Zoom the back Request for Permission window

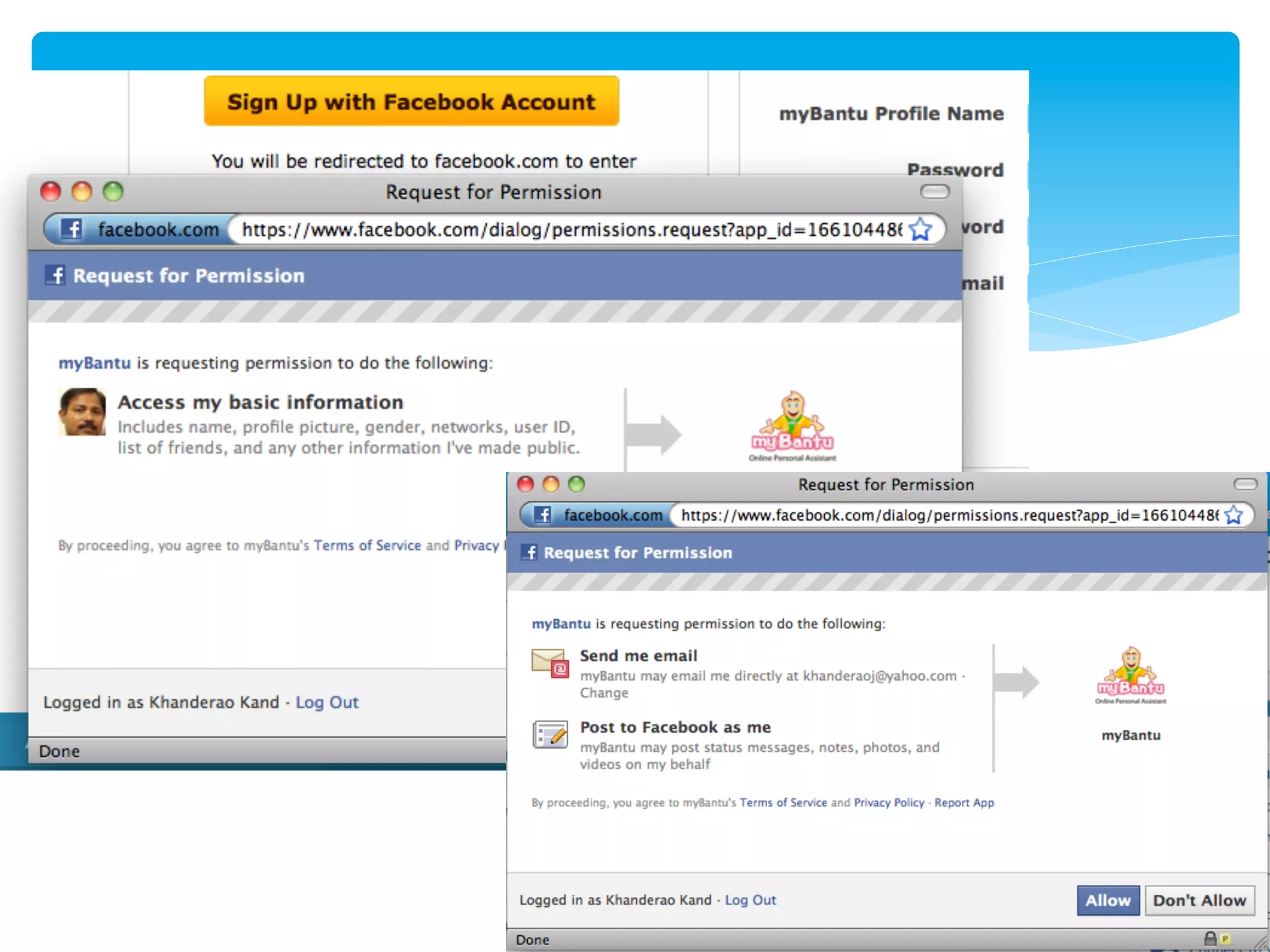coord(113,192)
